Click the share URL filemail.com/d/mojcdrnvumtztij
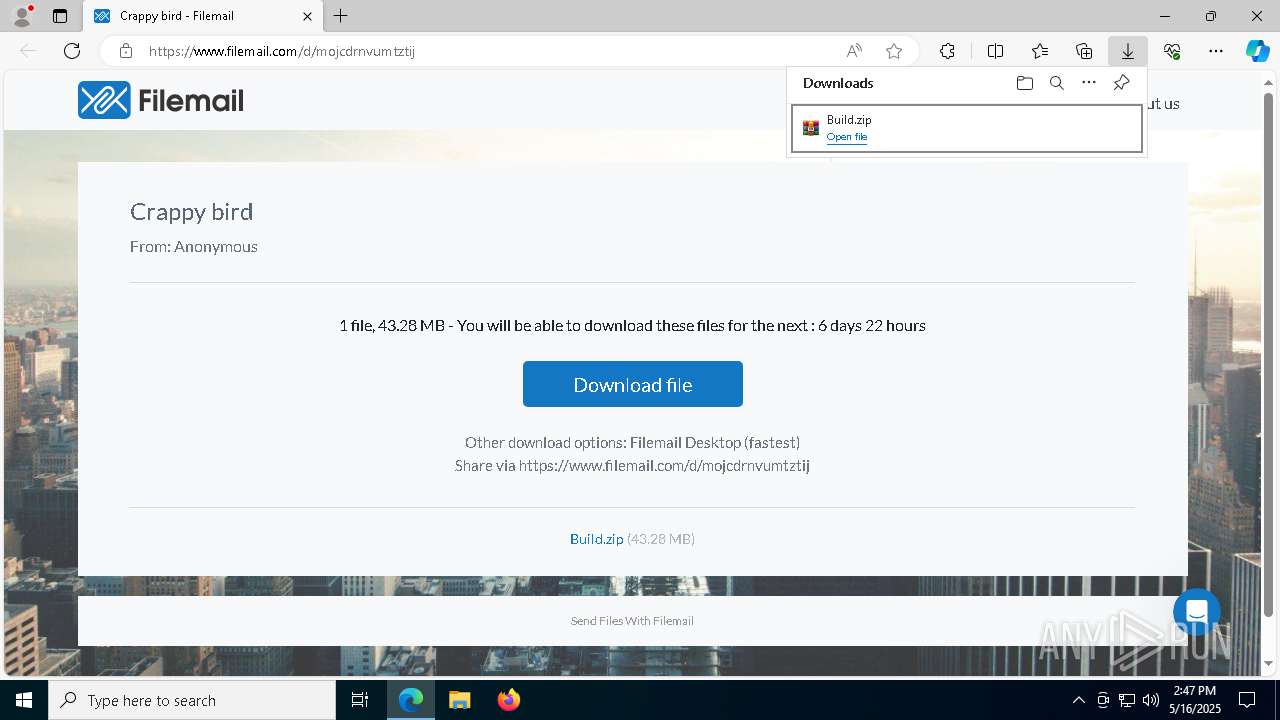 [664, 466]
